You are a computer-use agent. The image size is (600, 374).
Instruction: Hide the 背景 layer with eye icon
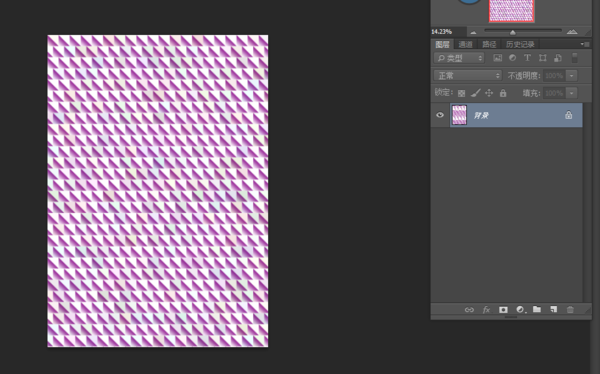click(x=440, y=115)
